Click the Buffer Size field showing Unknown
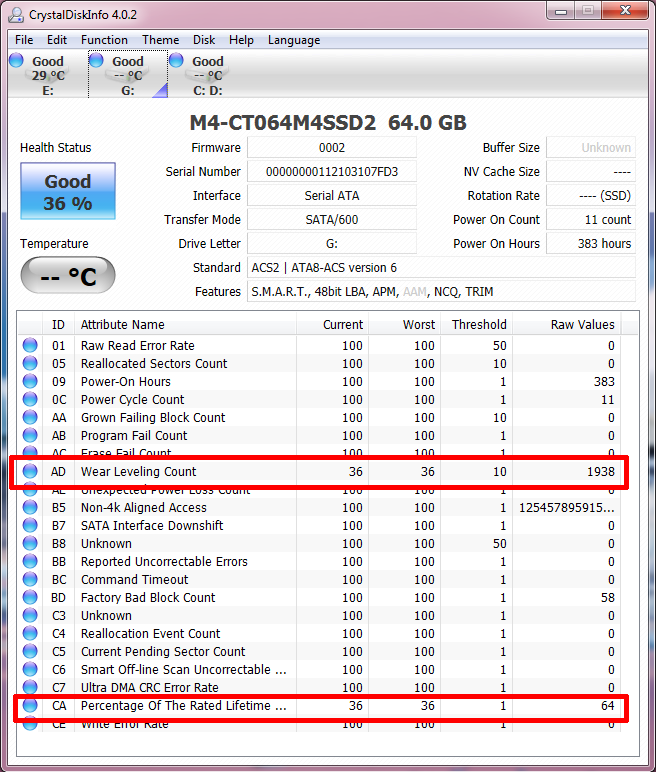This screenshot has height=772, width=656. coord(591,148)
